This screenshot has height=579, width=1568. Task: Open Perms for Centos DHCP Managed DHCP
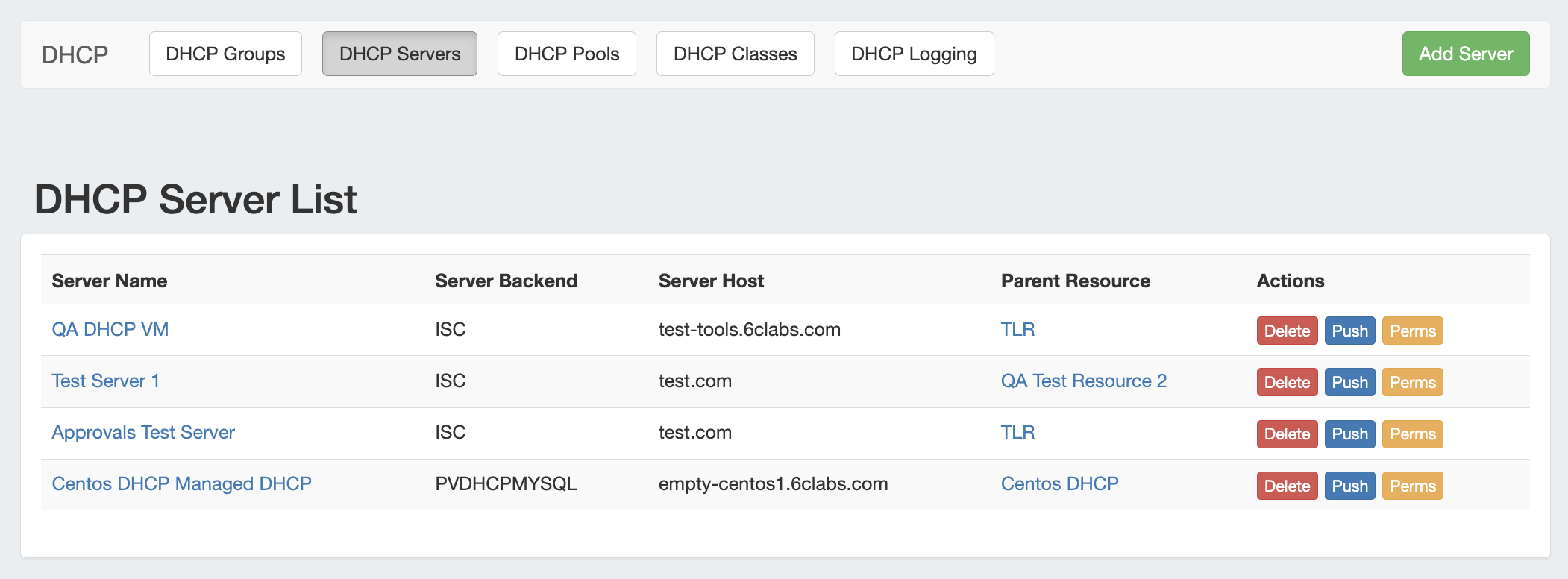click(x=1412, y=486)
